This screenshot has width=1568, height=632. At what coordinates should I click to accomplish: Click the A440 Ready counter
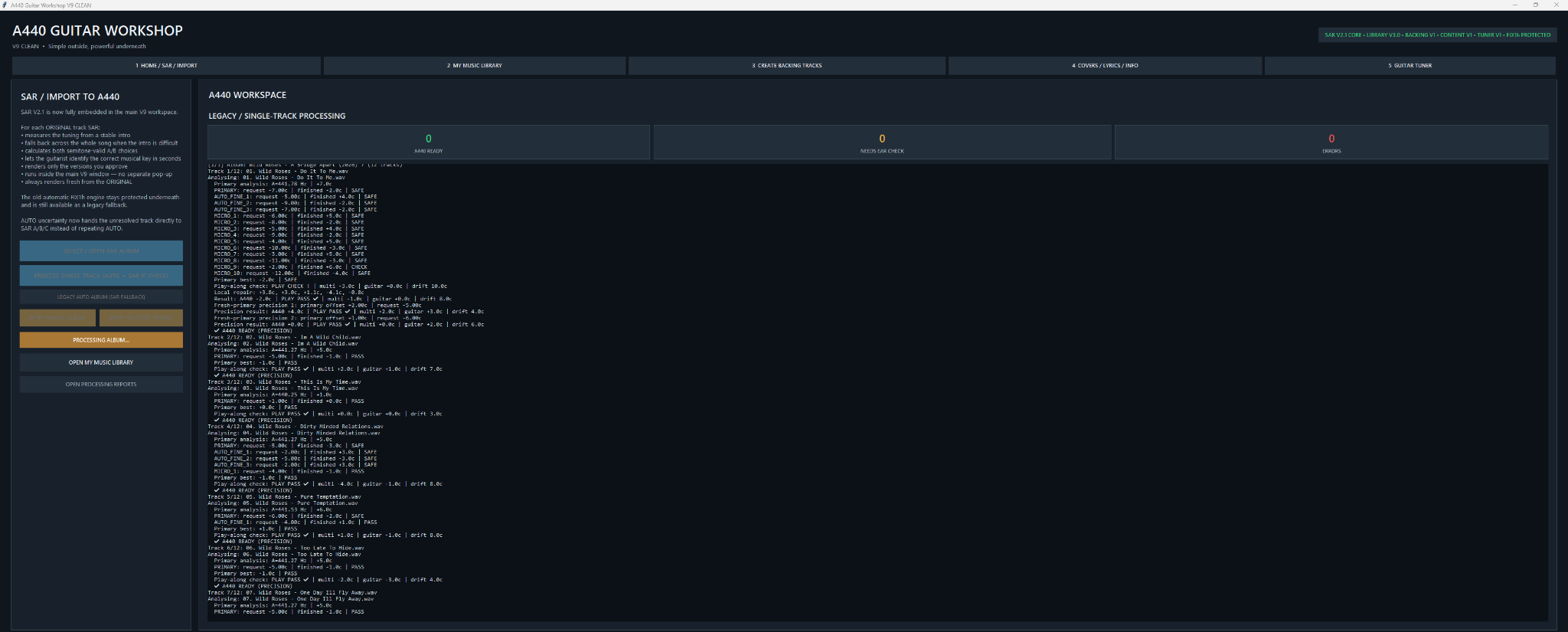click(429, 142)
